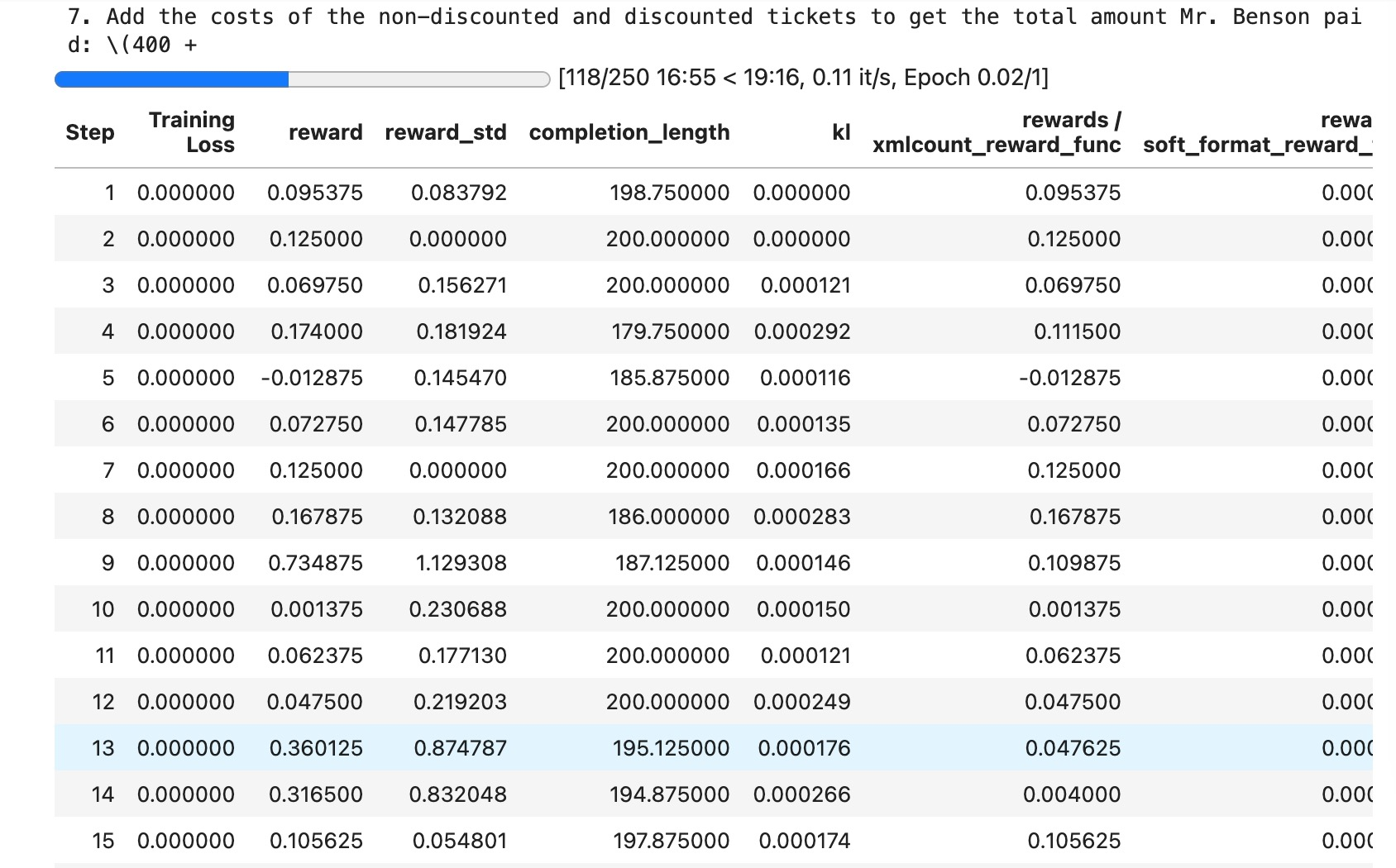Click the reward column header
The width and height of the screenshot is (1396, 868).
click(x=326, y=132)
